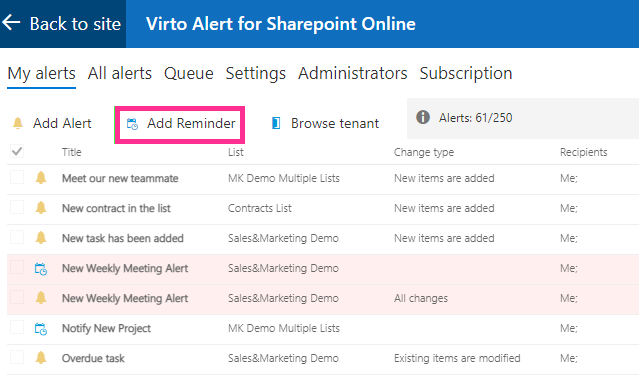This screenshot has width=639, height=376.
Task: Click the Add Reminder calendar icon
Action: coord(132,124)
